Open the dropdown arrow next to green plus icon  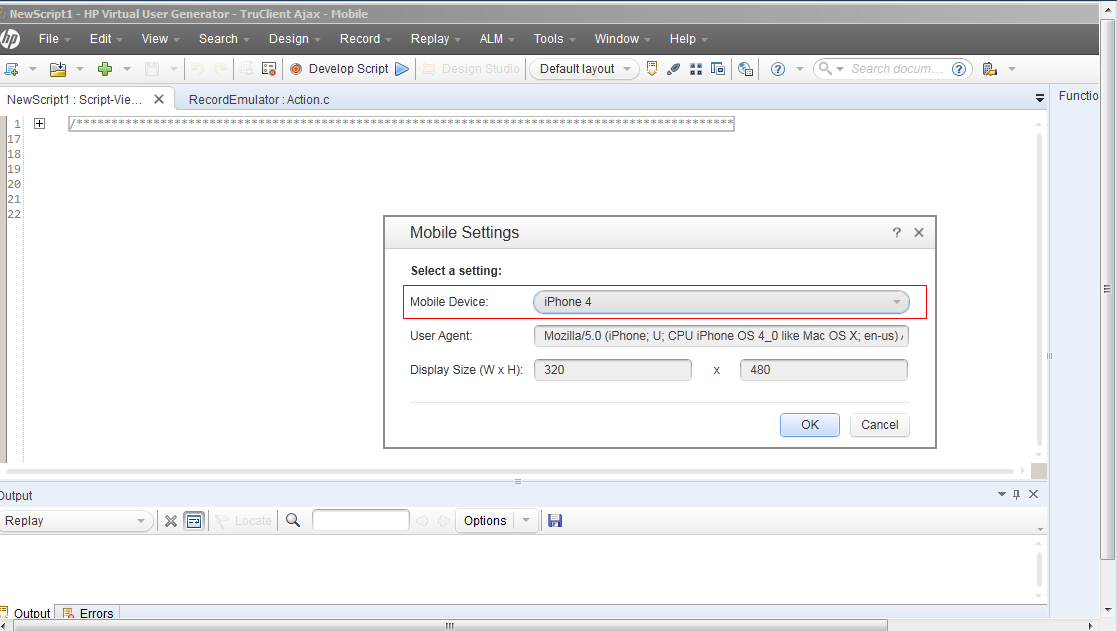pos(126,69)
